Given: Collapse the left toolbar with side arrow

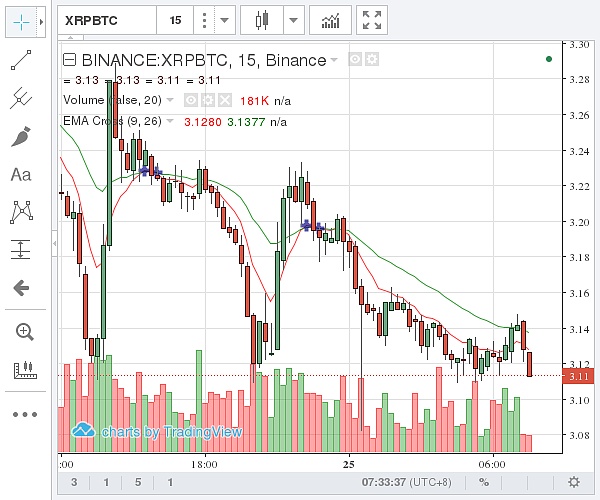Looking at the screenshot, I should point(55,243).
